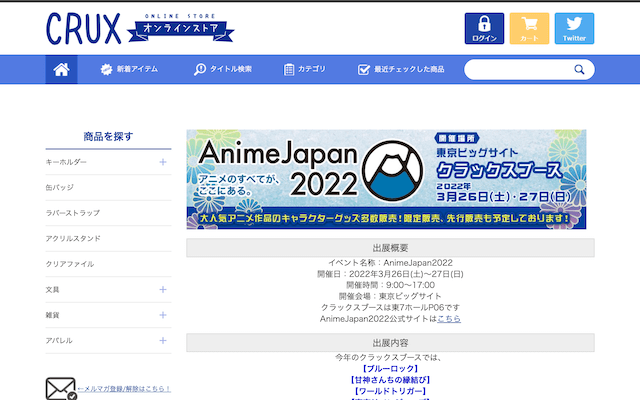Image resolution: width=640 pixels, height=400 pixels.
Task: Open the カテゴリ menu item
Action: tap(304, 69)
